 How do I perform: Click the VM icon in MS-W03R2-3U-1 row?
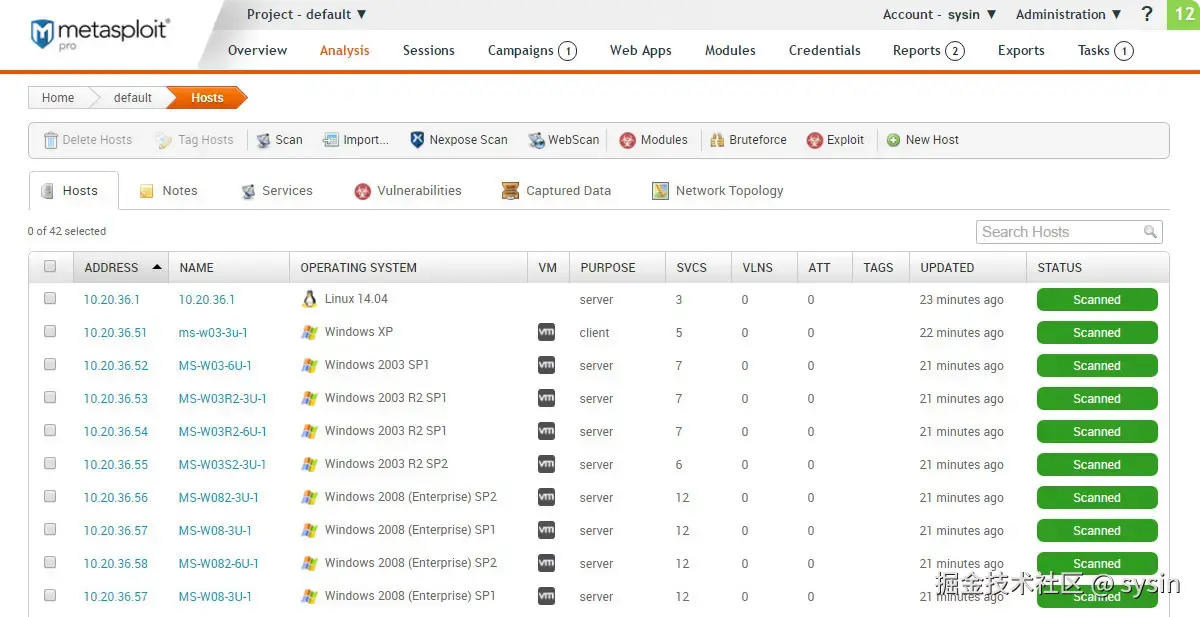(x=546, y=398)
